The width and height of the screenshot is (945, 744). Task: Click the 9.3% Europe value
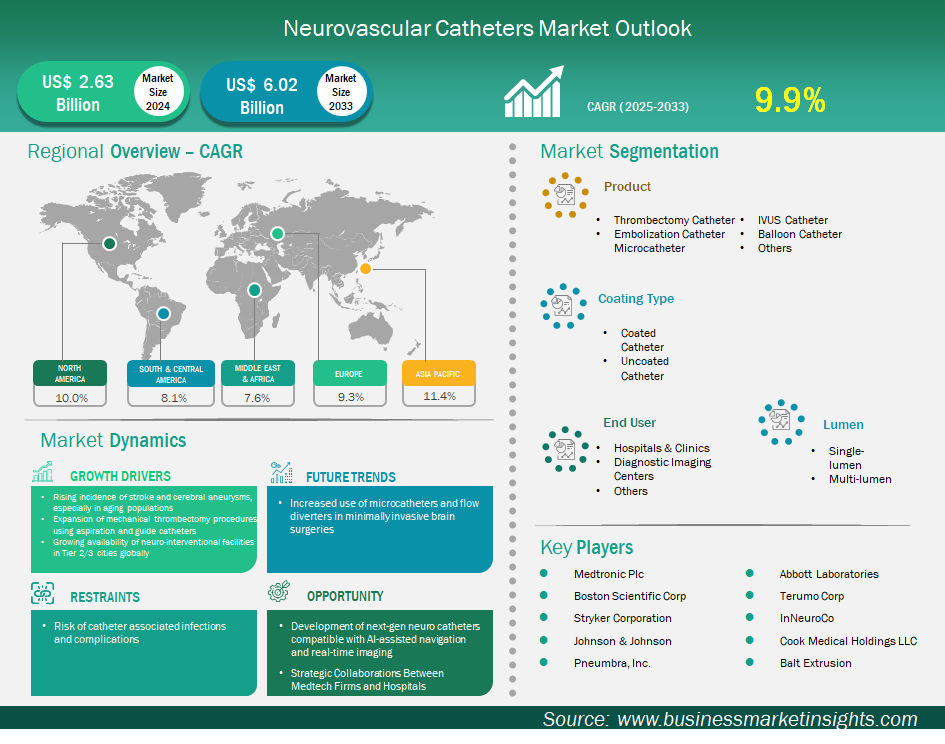pyautogui.click(x=351, y=397)
